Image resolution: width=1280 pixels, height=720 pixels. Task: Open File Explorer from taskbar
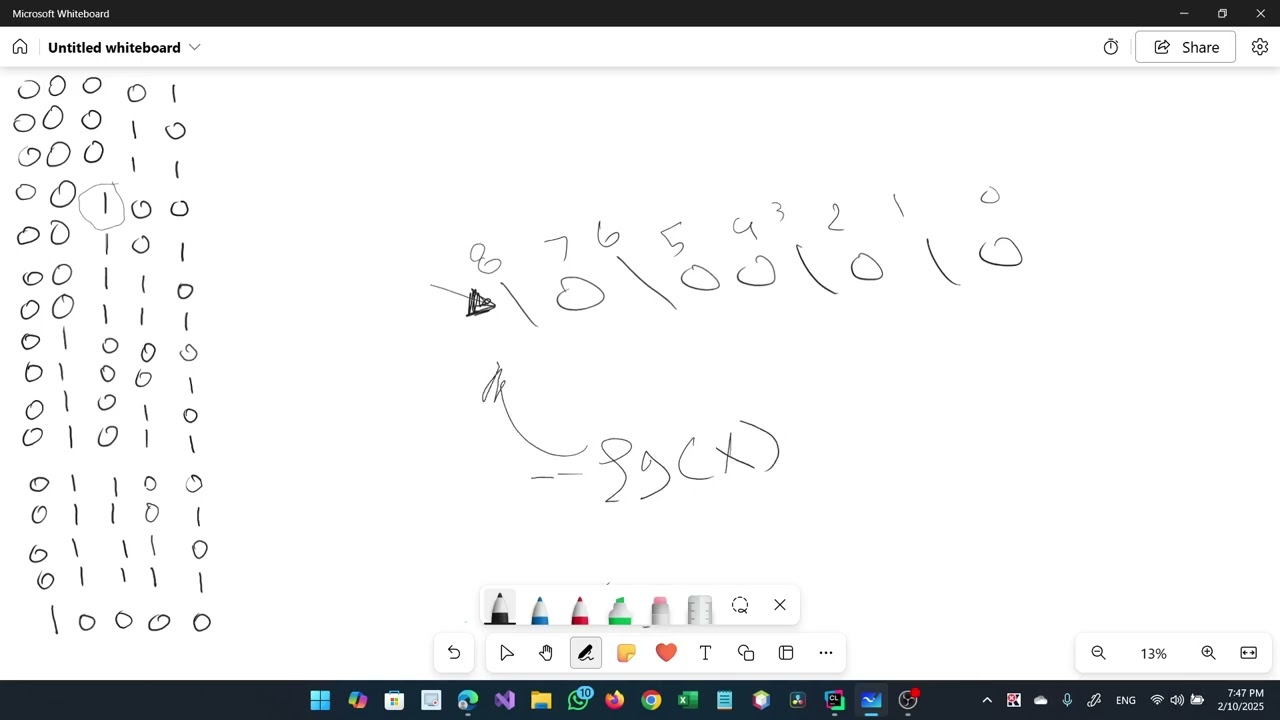pyautogui.click(x=541, y=700)
